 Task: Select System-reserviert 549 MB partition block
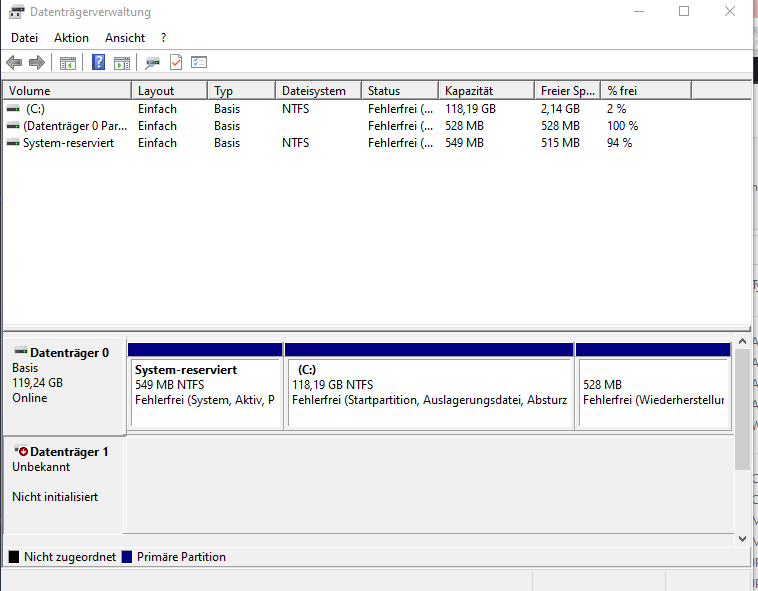(x=205, y=386)
